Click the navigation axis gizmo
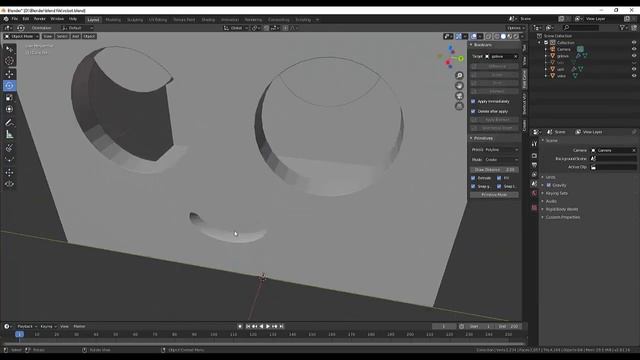 pos(450,57)
